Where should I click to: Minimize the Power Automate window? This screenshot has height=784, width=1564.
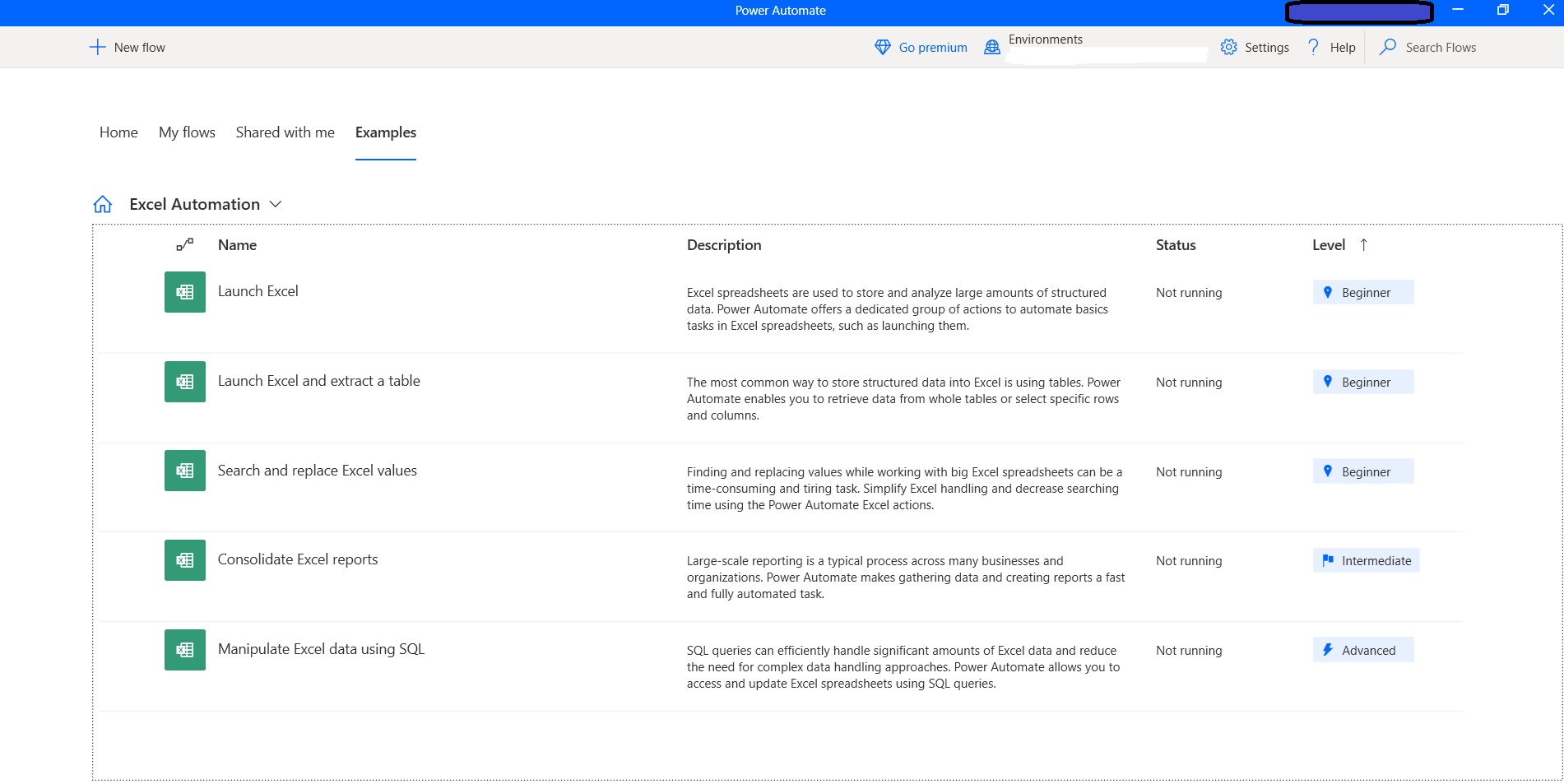(1458, 10)
